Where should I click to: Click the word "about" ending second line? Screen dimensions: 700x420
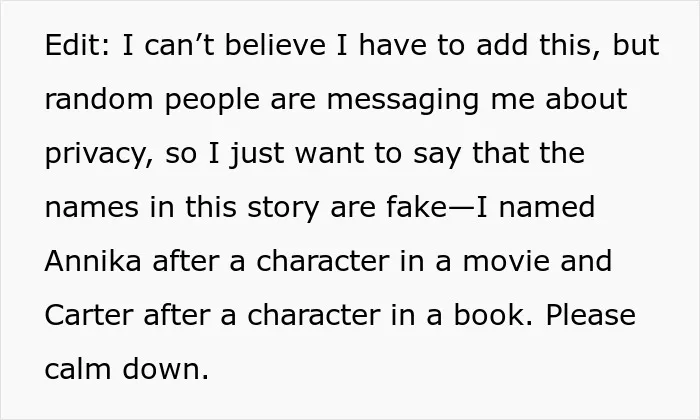coord(586,99)
